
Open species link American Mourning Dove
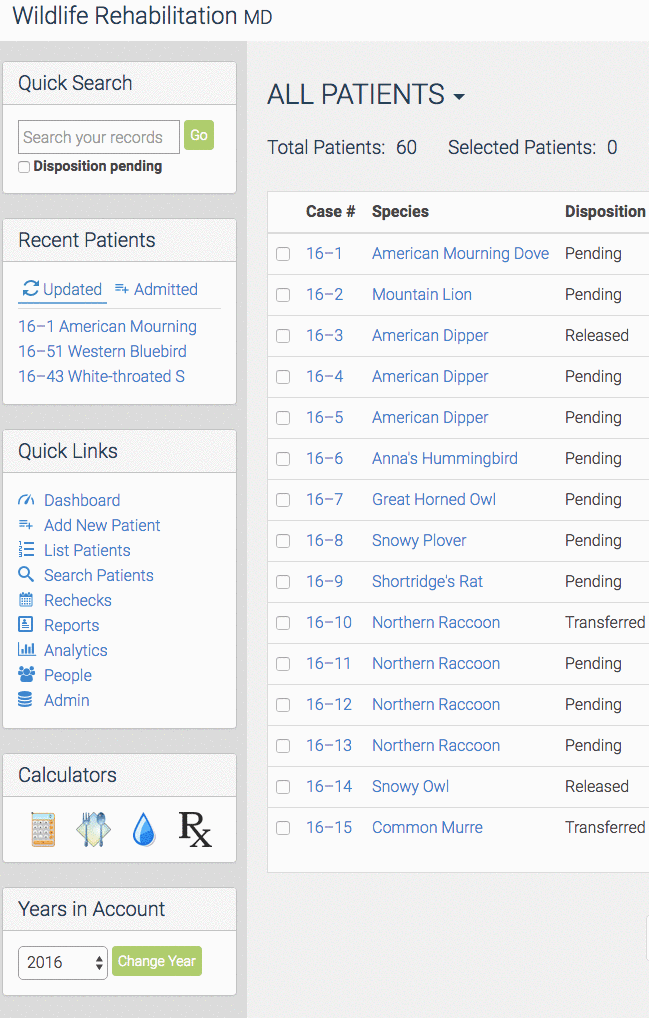[x=460, y=253]
